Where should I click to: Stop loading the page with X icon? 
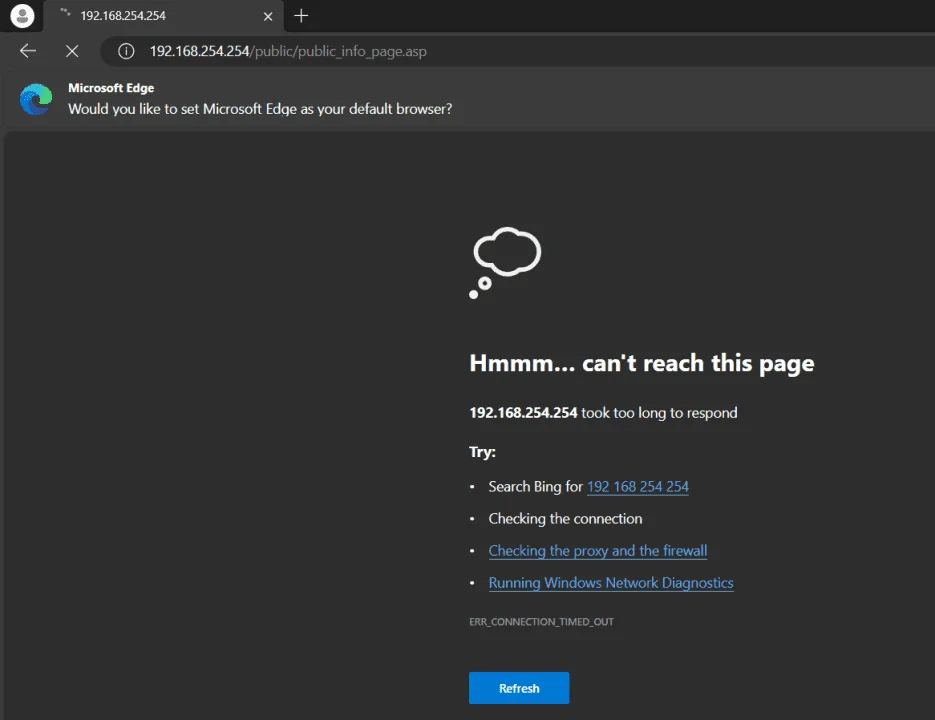[x=72, y=51]
